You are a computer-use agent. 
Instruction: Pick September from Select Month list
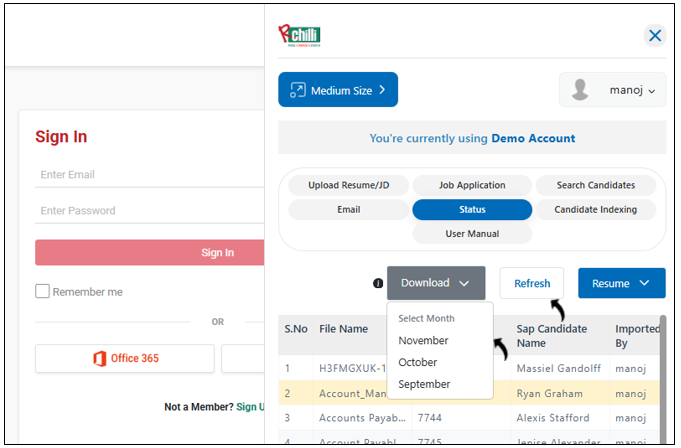(424, 385)
